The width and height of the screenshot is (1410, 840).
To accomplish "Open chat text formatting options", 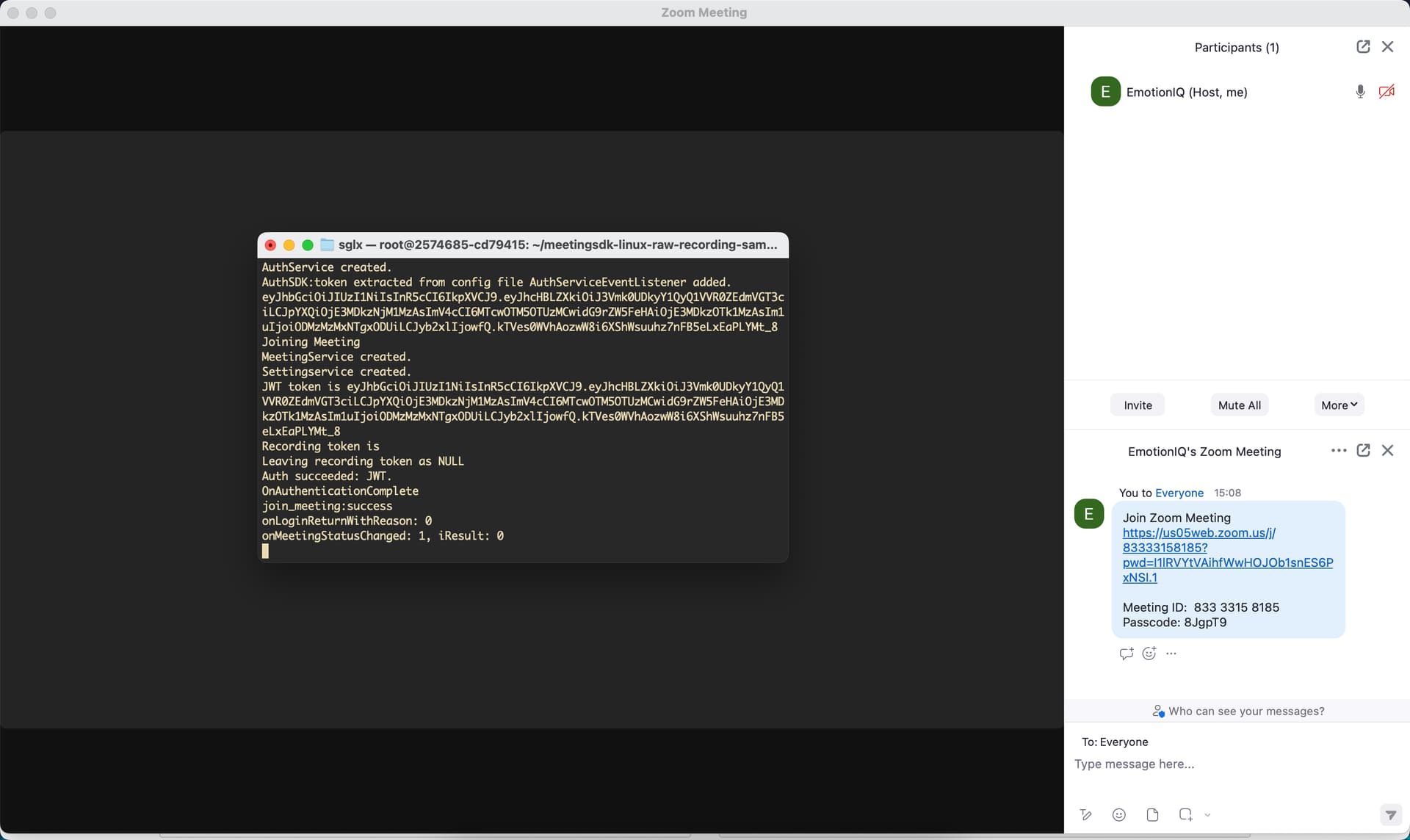I will coord(1085,814).
